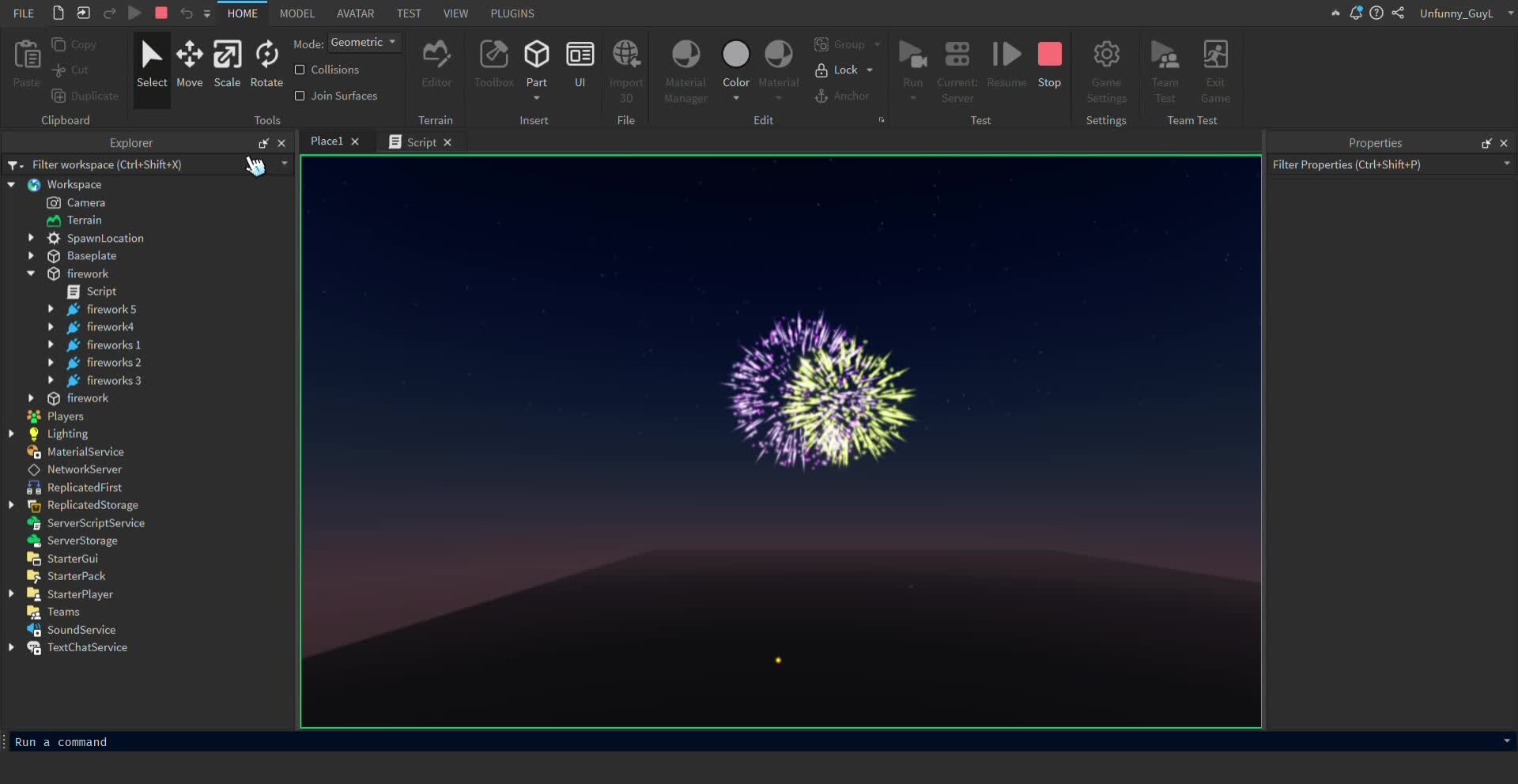Open the Script document tab

pyautogui.click(x=421, y=142)
